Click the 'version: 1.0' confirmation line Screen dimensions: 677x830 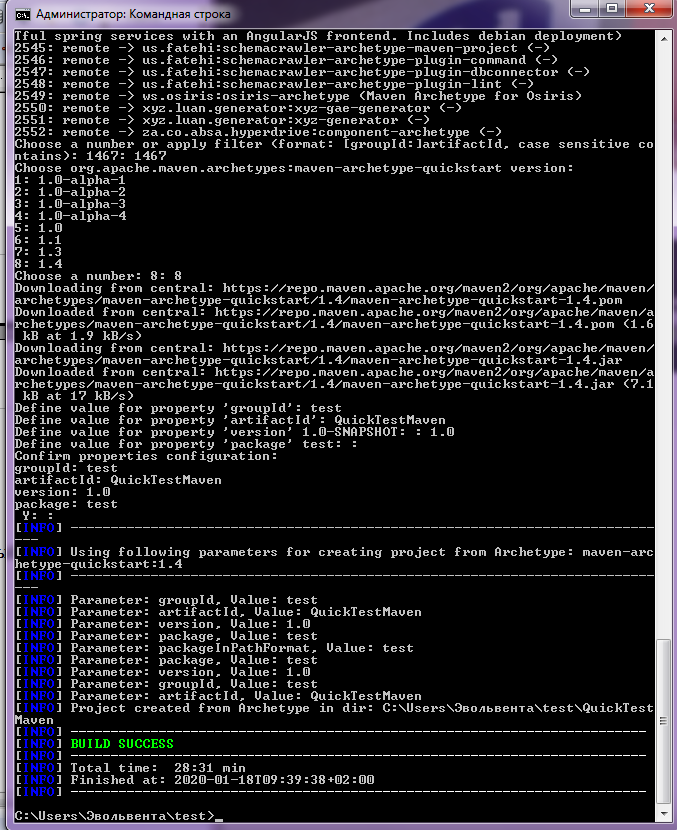pyautogui.click(x=62, y=492)
